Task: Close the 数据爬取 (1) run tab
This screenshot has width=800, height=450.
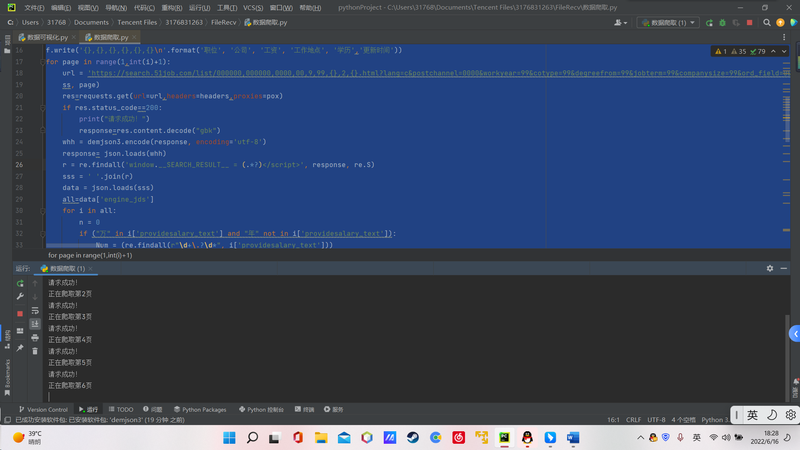Action: [x=90, y=268]
